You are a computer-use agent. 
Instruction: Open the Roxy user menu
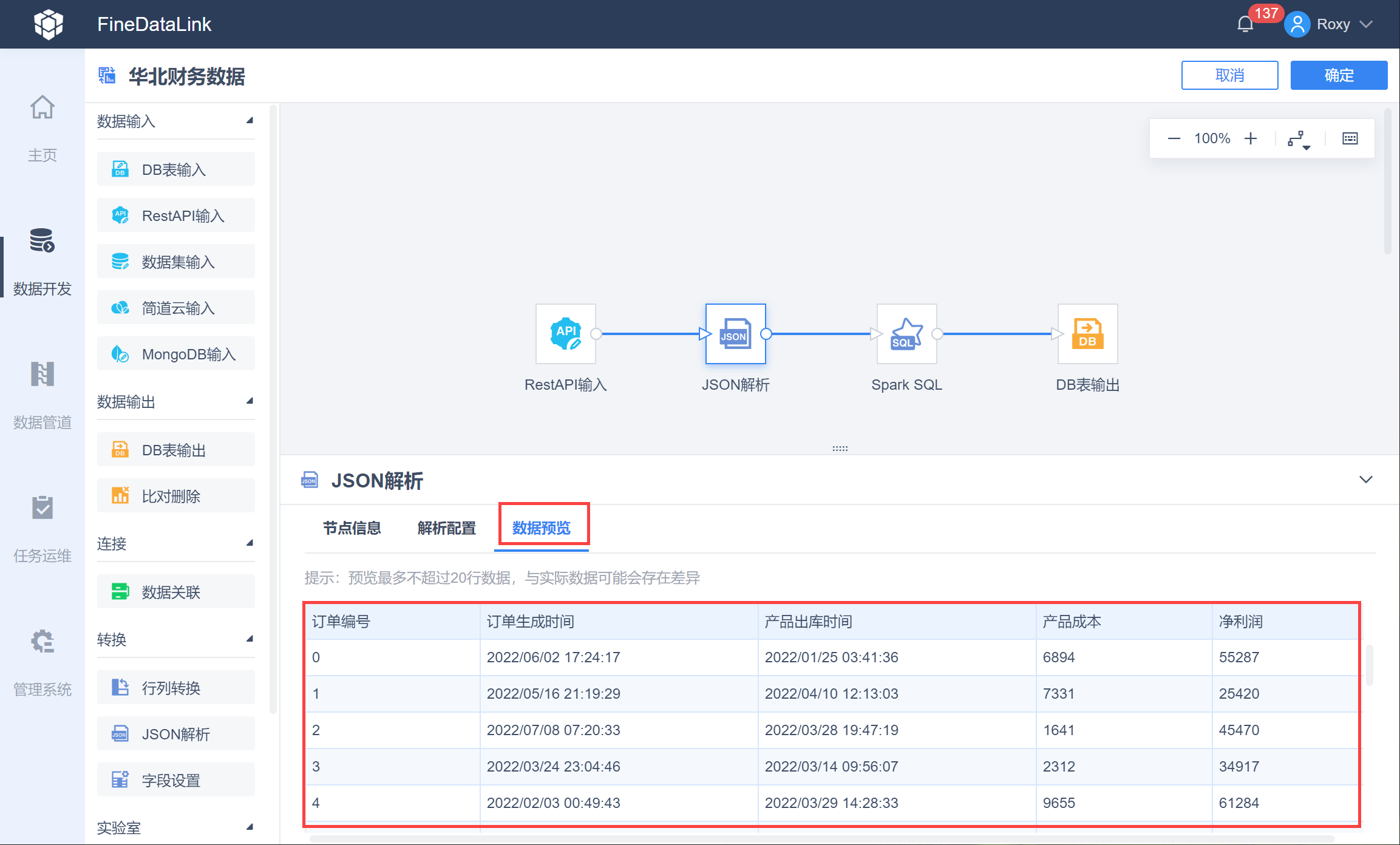point(1333,24)
